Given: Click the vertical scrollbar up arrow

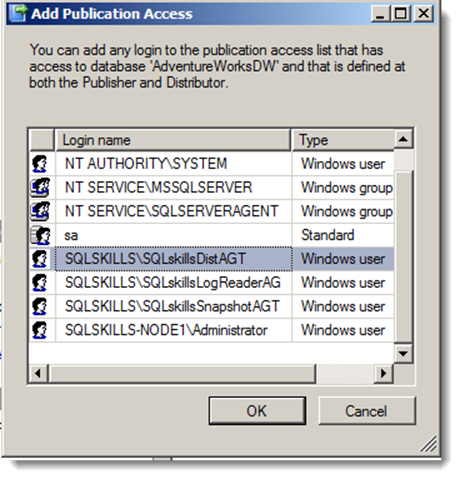Looking at the screenshot, I should (404, 139).
